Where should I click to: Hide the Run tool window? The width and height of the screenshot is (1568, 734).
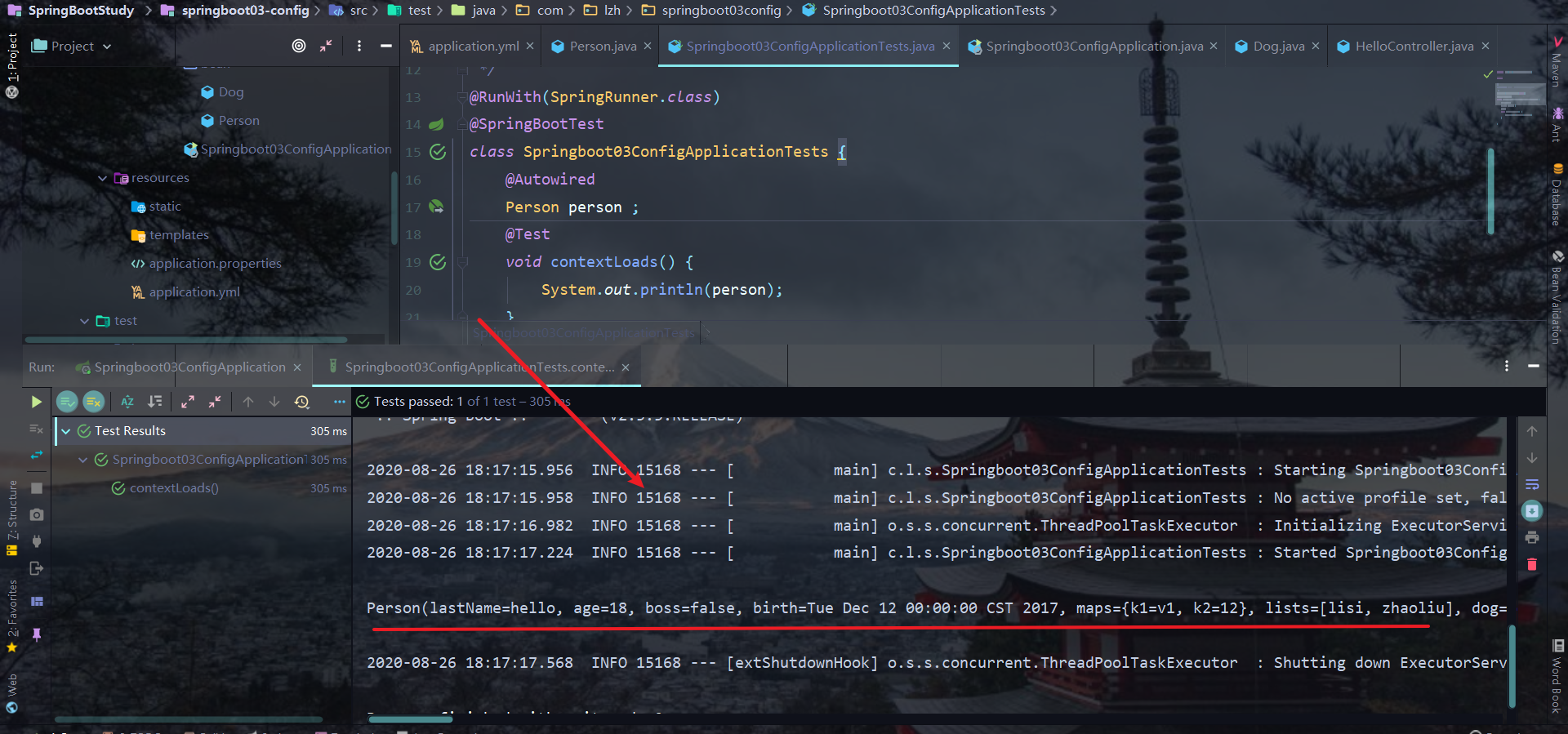tap(1534, 366)
